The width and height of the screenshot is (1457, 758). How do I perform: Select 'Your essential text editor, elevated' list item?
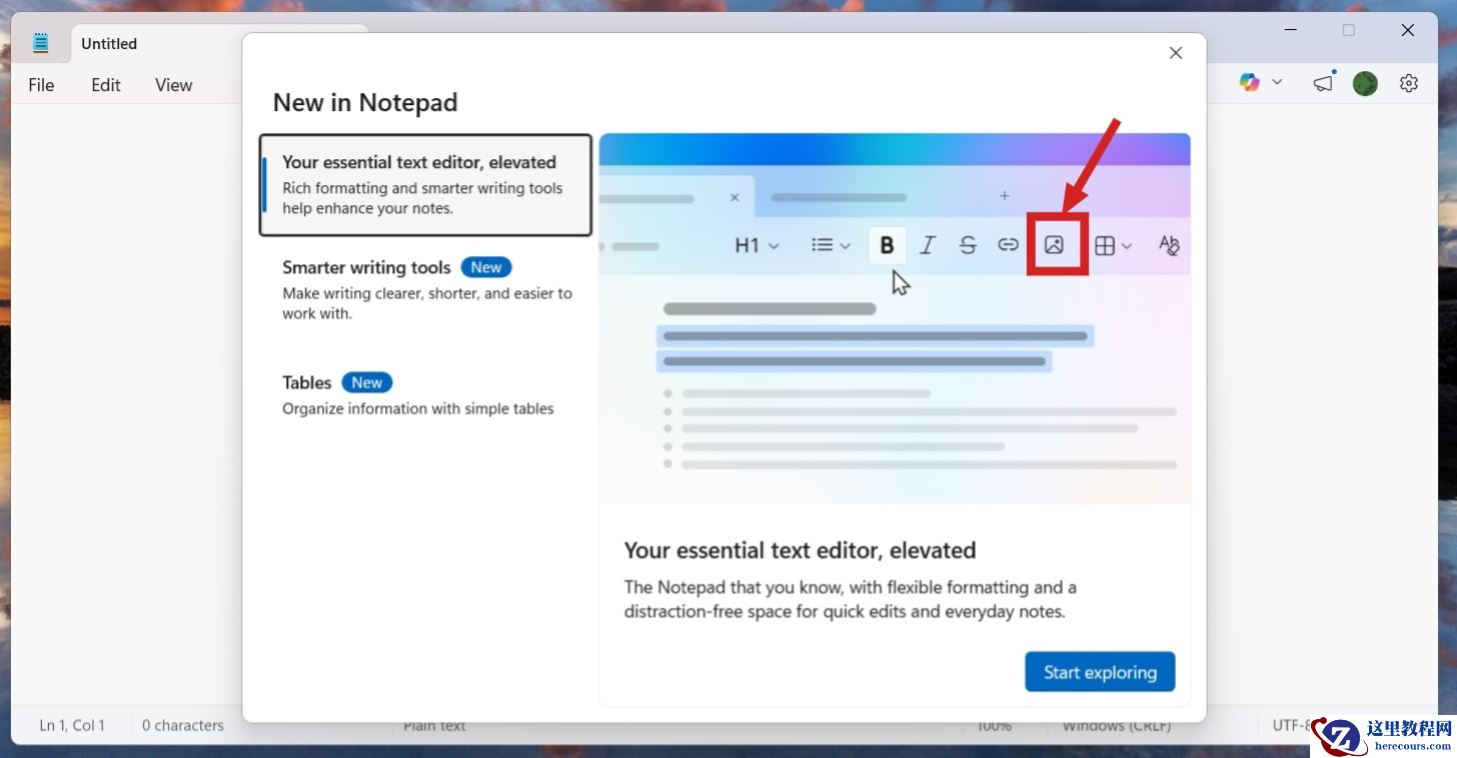[426, 185]
